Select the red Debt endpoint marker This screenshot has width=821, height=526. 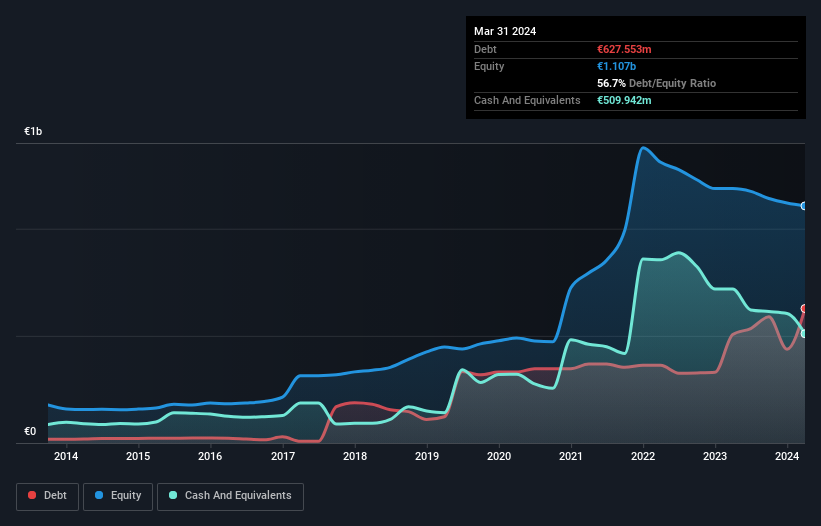pos(804,309)
